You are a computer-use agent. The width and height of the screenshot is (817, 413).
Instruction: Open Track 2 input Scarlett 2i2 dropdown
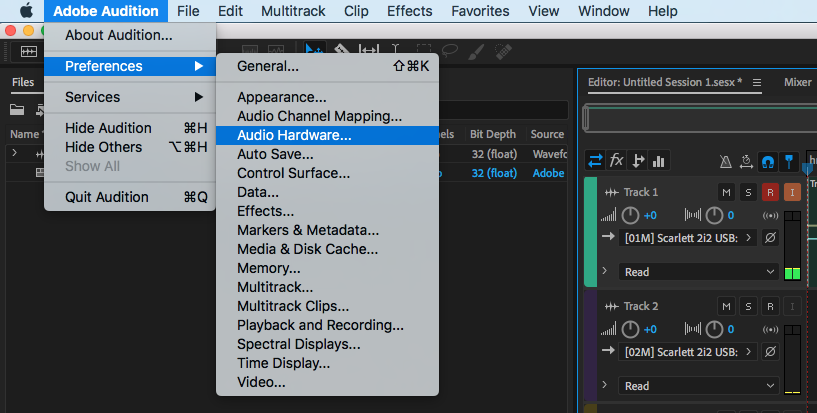688,352
